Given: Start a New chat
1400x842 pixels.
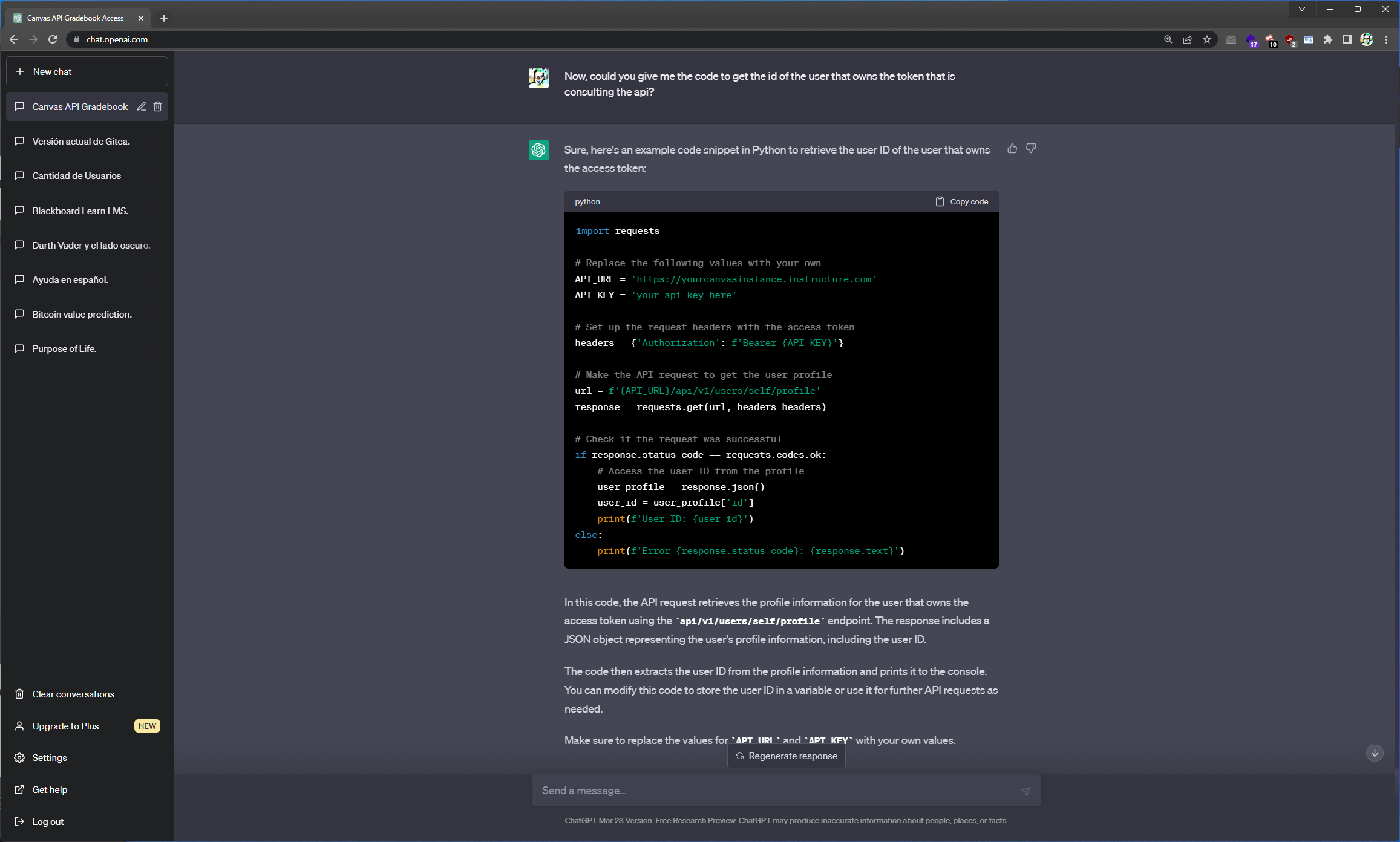Looking at the screenshot, I should click(87, 71).
